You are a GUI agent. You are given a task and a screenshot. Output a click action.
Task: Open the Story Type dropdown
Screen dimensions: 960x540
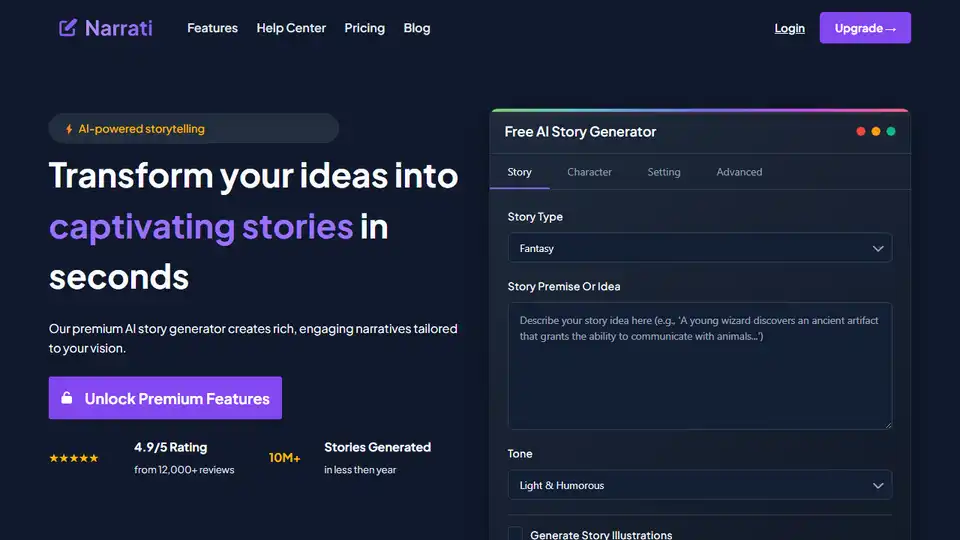(x=699, y=248)
